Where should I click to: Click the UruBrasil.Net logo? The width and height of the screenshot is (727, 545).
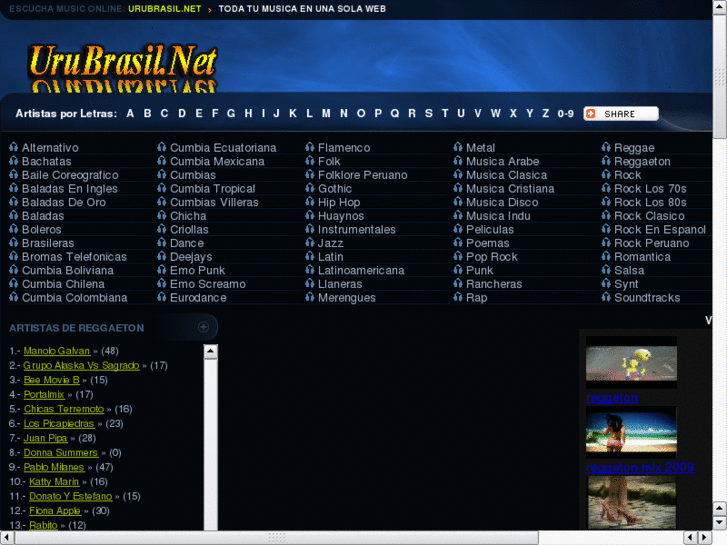[x=123, y=67]
